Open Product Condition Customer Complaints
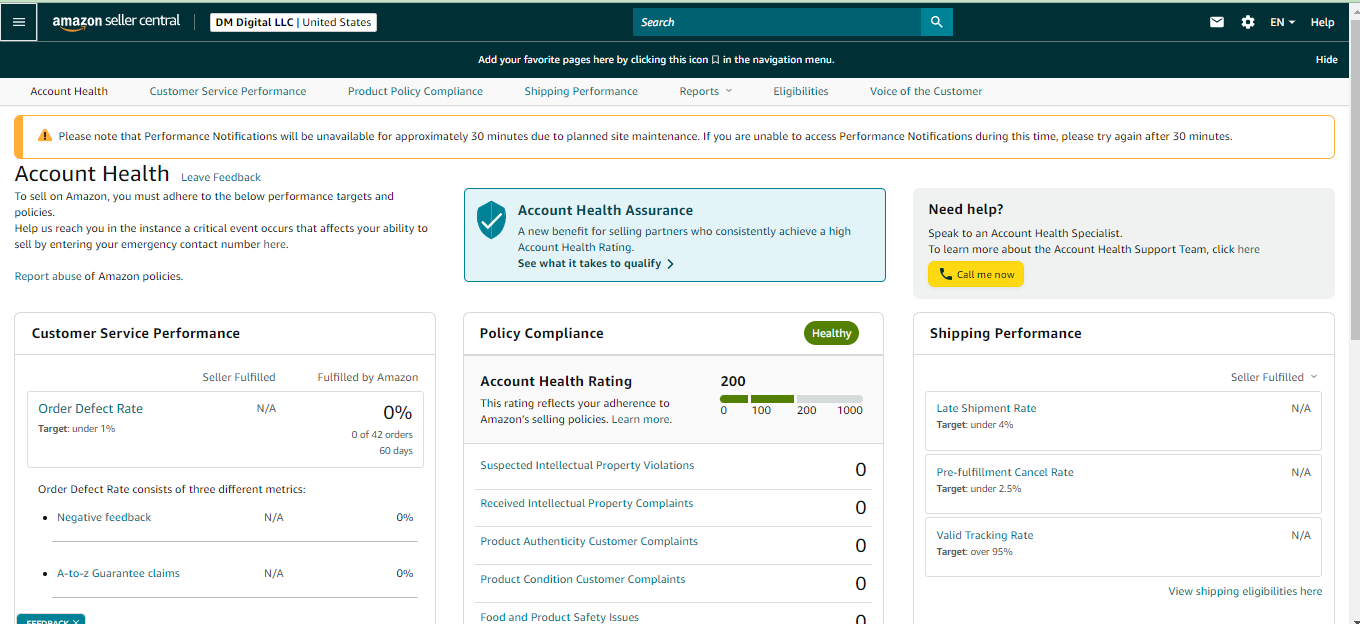 (x=583, y=579)
